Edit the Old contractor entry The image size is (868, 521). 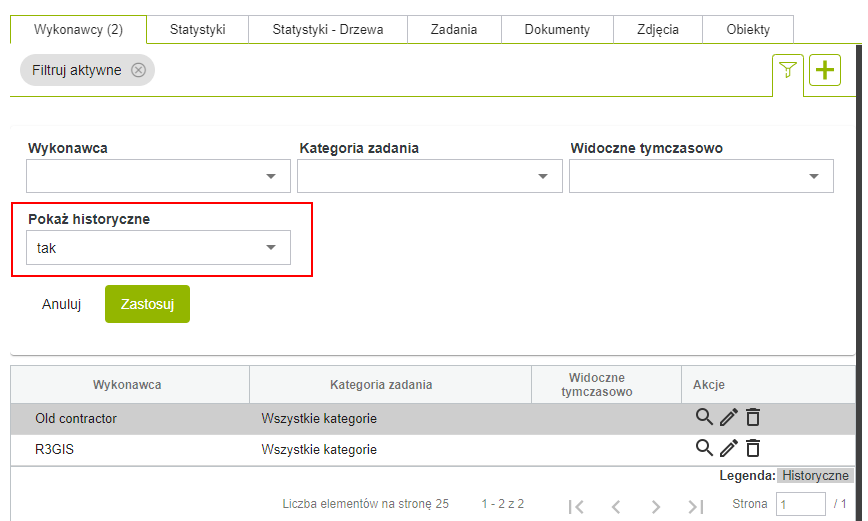[728, 418]
